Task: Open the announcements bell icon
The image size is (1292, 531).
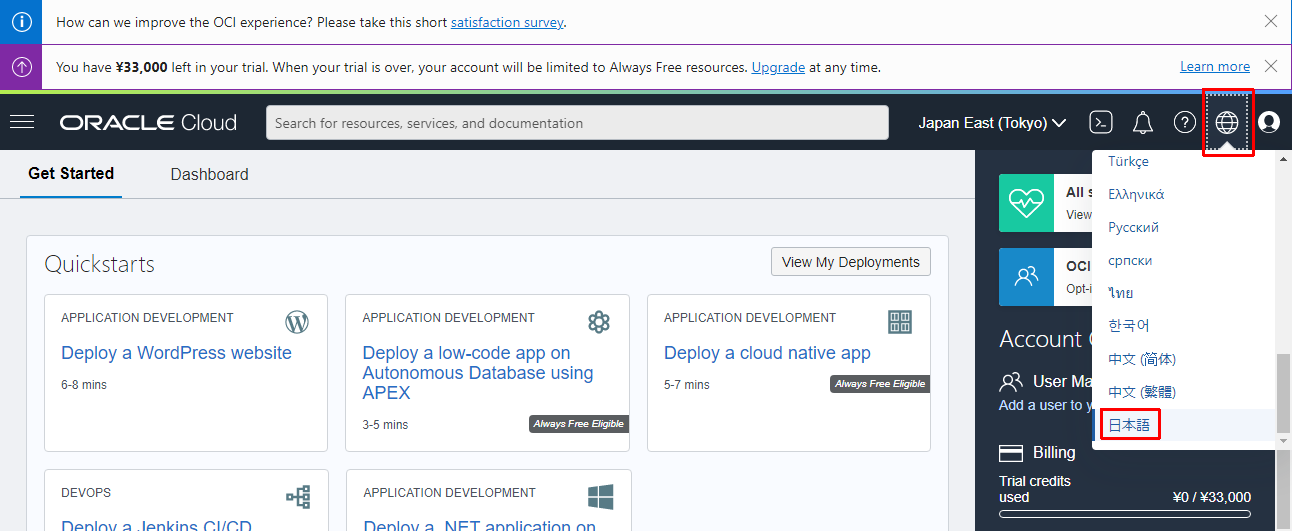Action: 1143,122
